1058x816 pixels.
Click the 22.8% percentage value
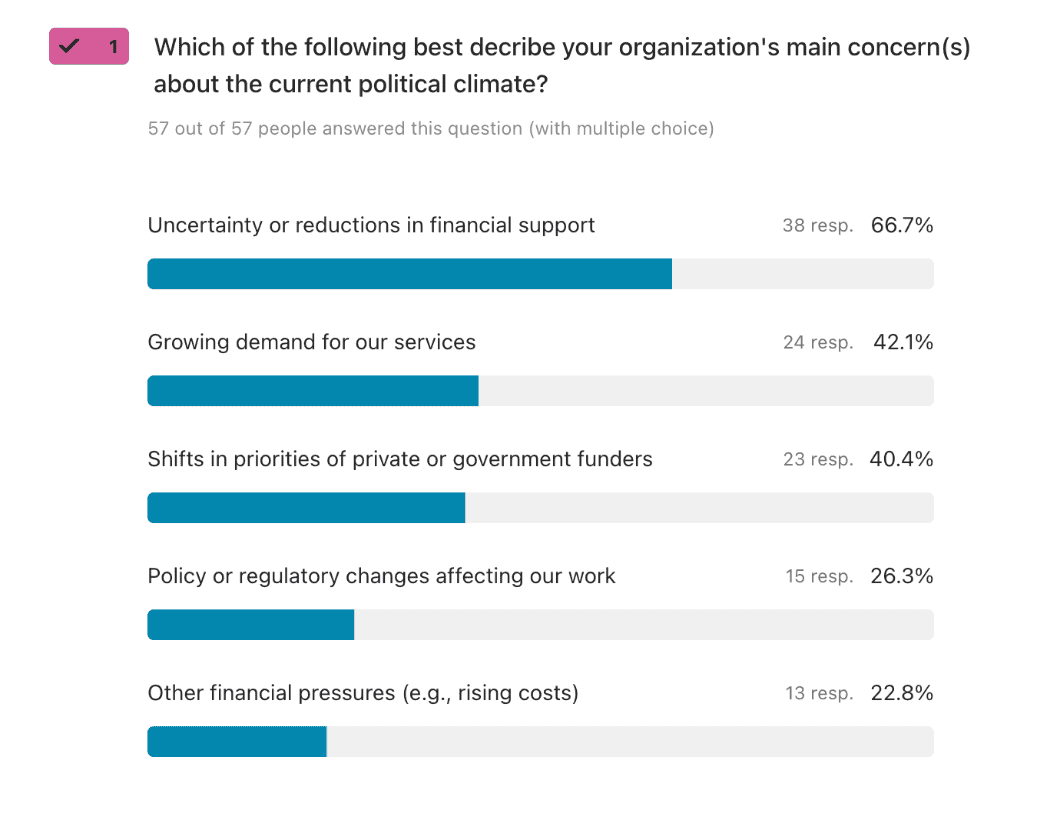[x=902, y=694]
